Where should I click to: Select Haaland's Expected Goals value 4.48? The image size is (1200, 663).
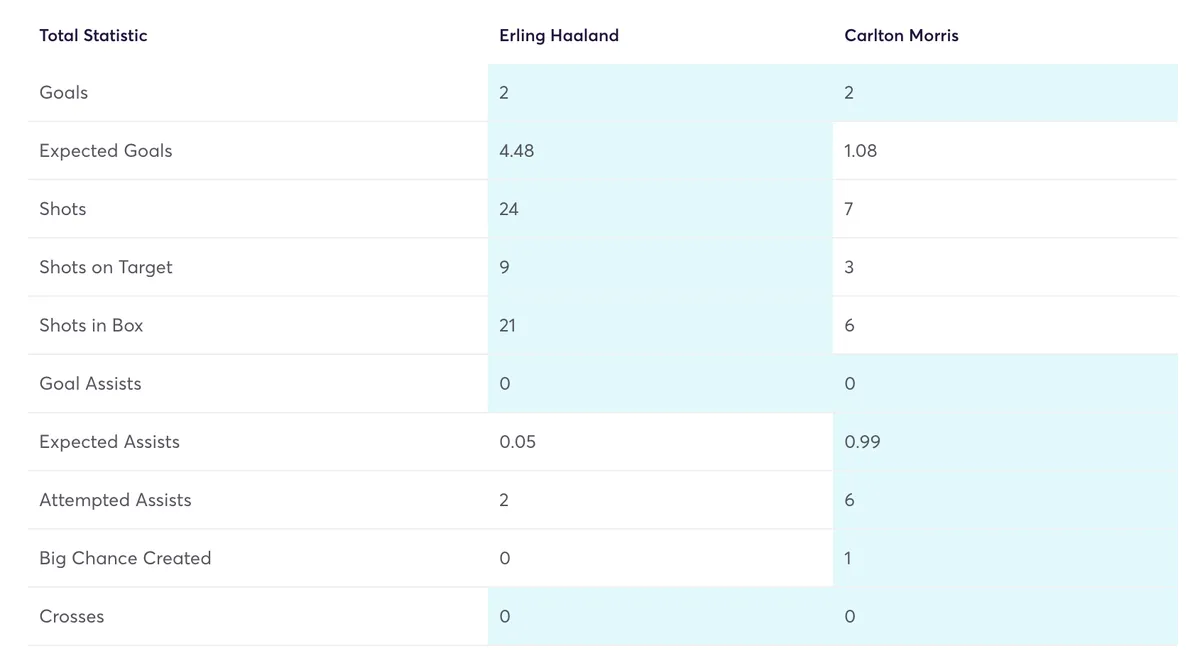pos(517,151)
